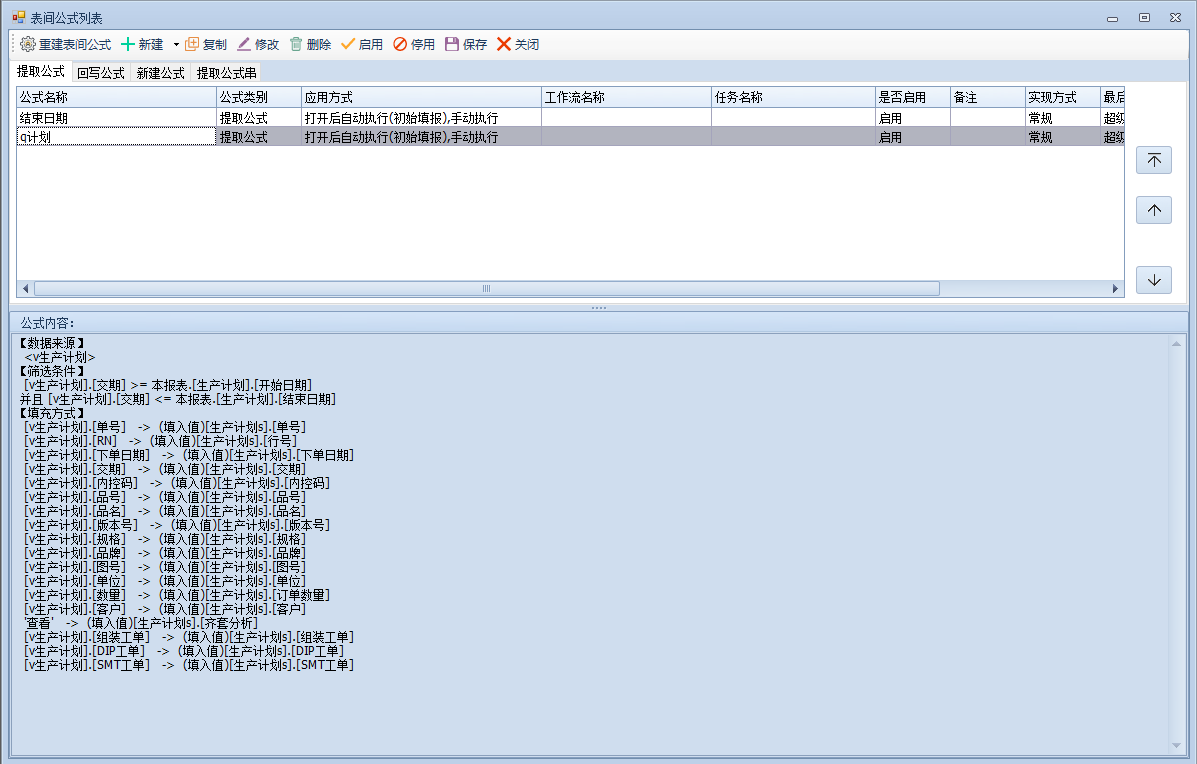This screenshot has width=1197, height=764.
Task: Sort by the 公式名称 column header
Action: 115,97
